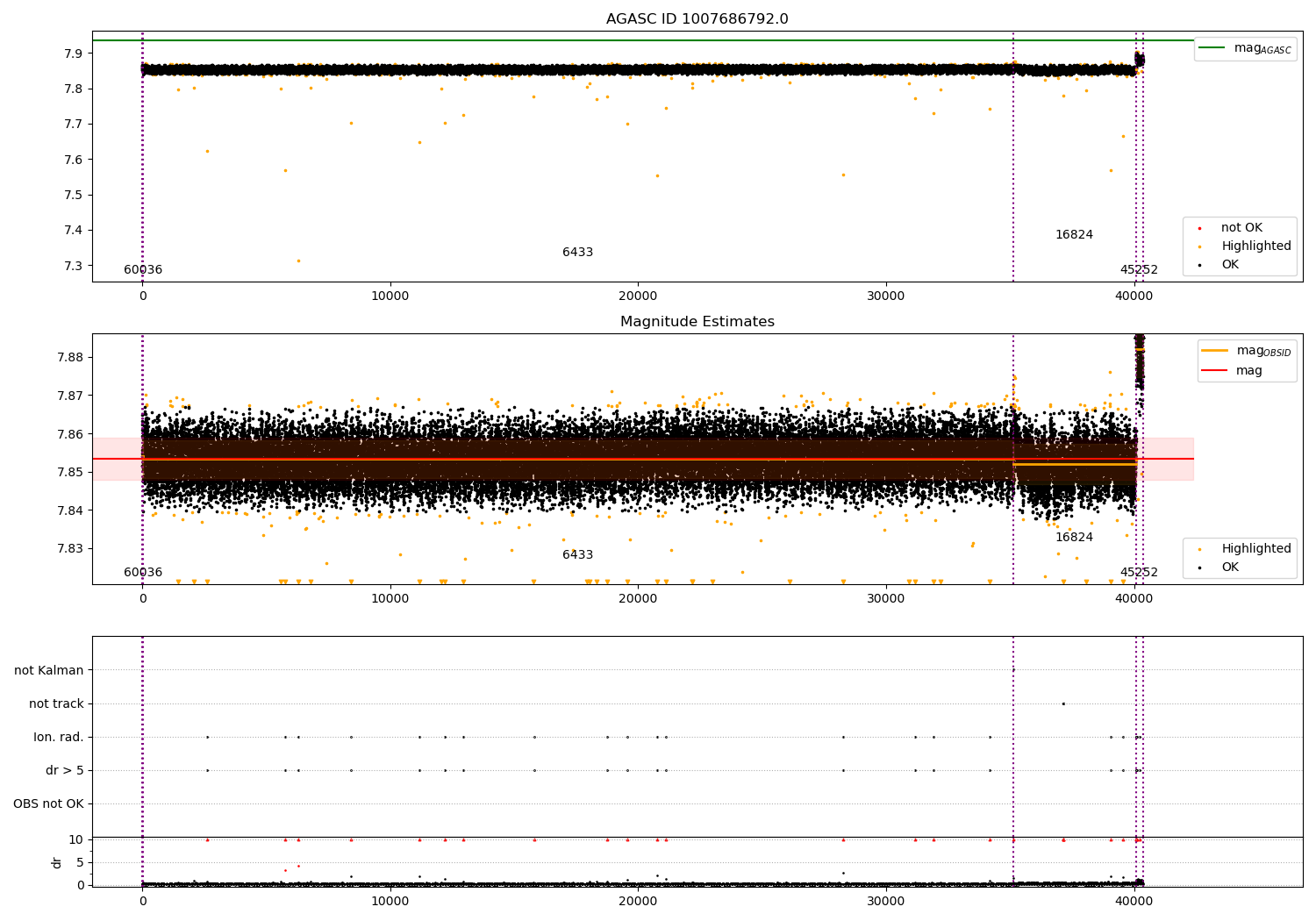The width and height of the screenshot is (1316, 921).
Task: Click the red "mag" legend line in the middle plot
Action: [x=1215, y=371]
